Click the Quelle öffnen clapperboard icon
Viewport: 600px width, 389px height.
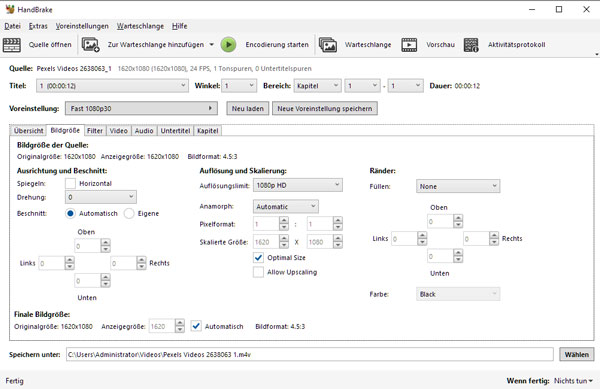coord(11,45)
